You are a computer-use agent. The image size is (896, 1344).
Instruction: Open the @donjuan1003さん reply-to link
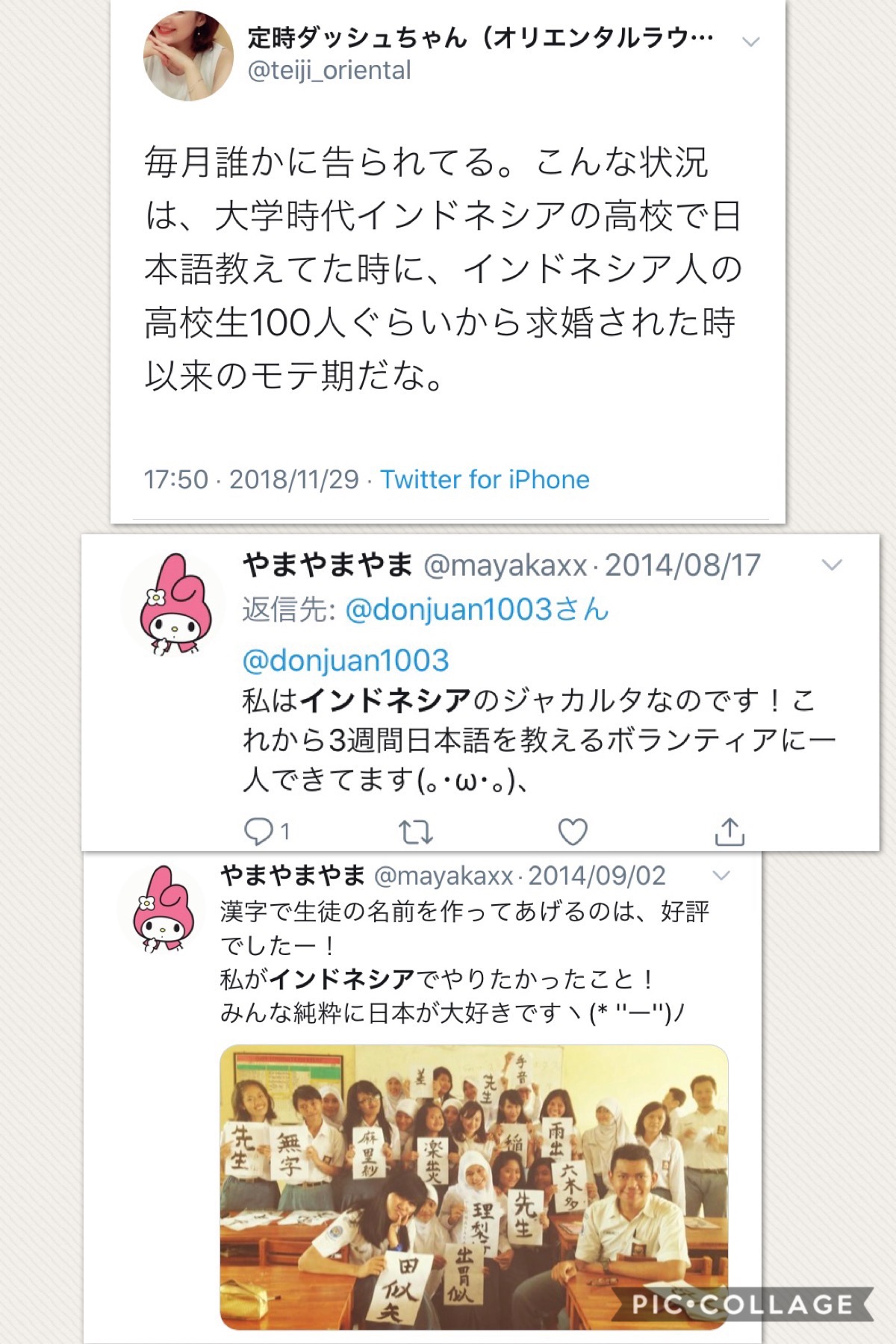pyautogui.click(x=477, y=610)
